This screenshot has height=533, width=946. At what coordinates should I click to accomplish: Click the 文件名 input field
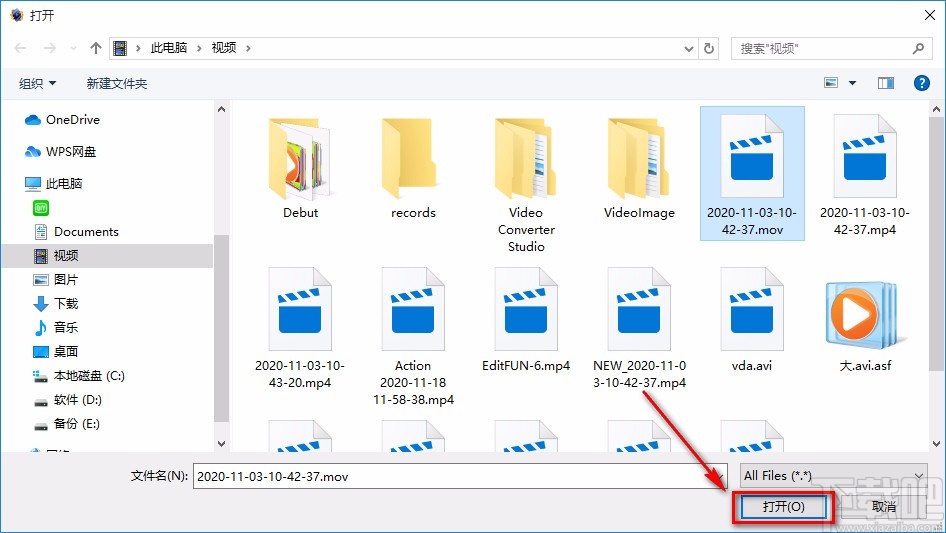(x=460, y=476)
